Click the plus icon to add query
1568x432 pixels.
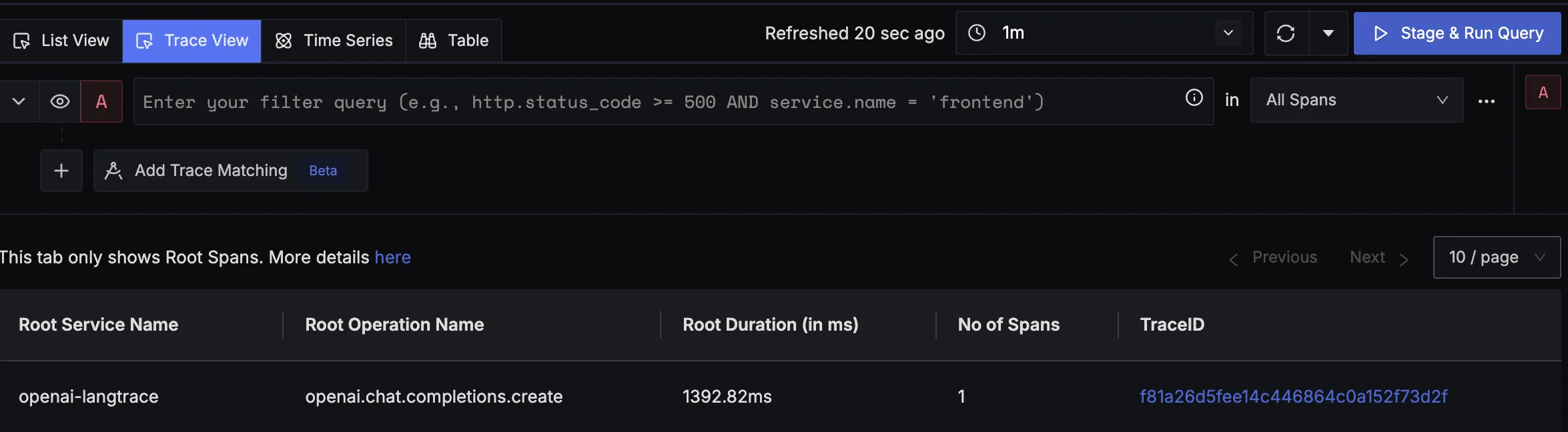pos(61,171)
